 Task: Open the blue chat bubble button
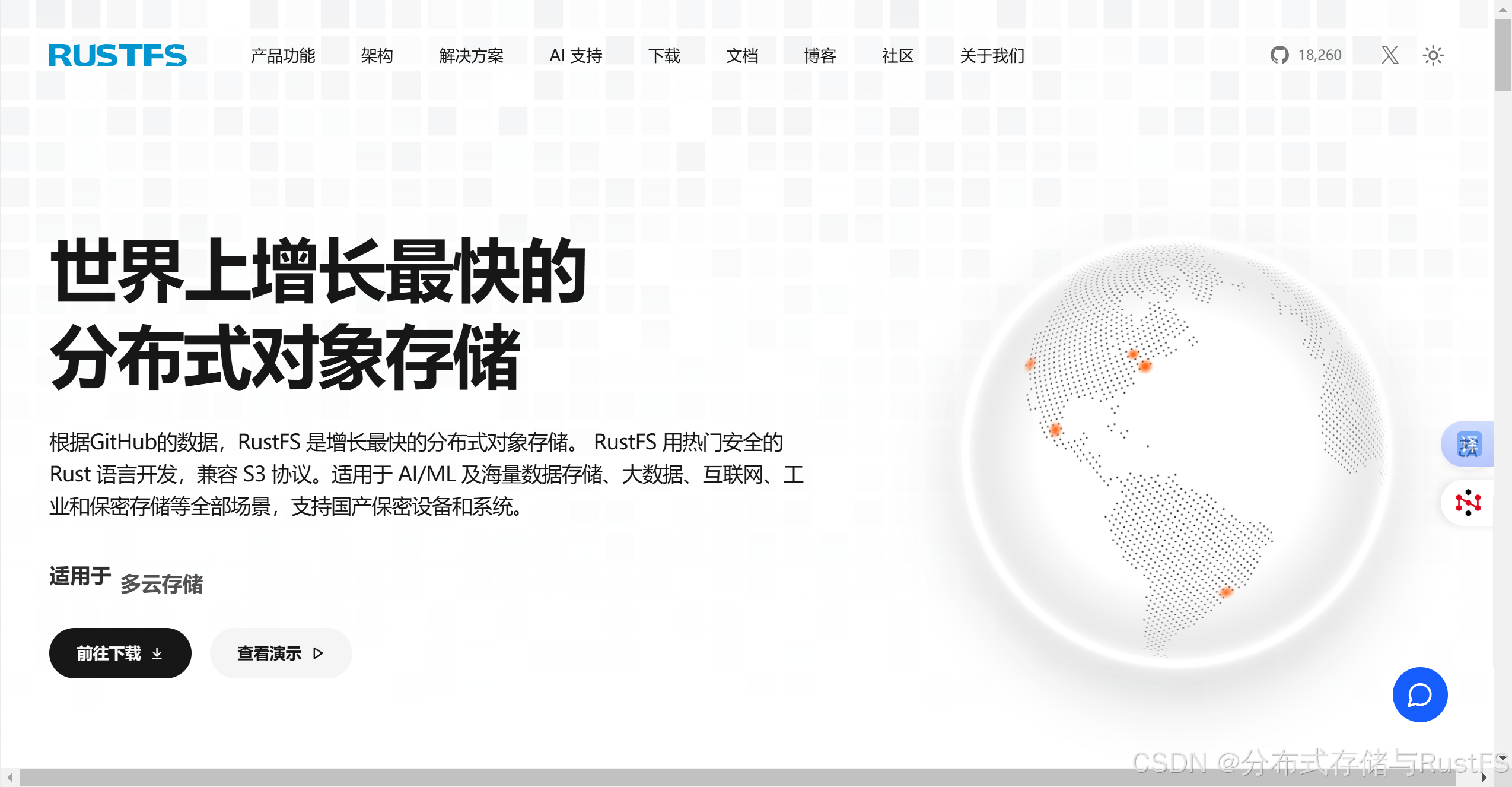point(1419,694)
